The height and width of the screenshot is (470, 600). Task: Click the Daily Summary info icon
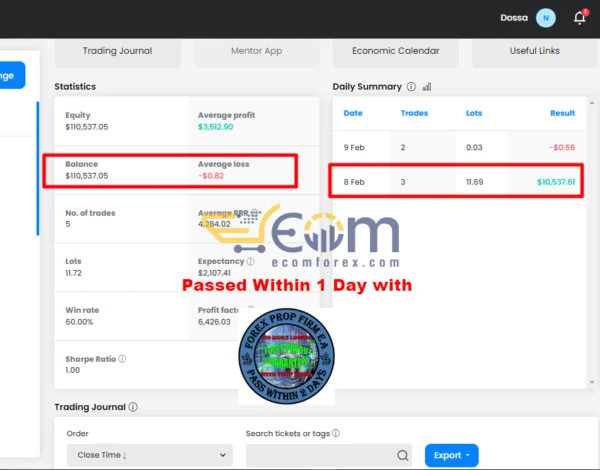point(411,86)
